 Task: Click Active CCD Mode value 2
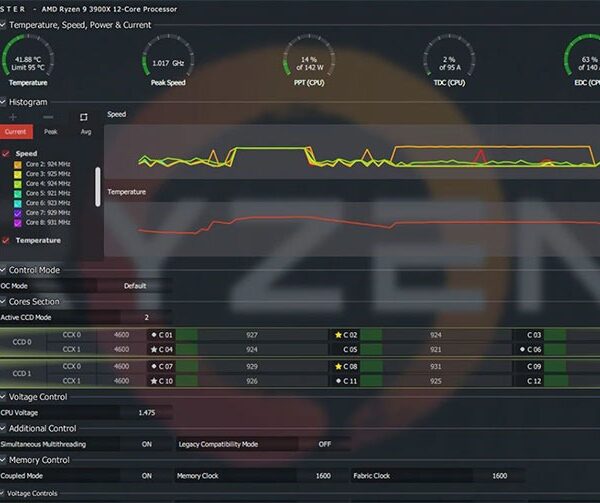(146, 317)
